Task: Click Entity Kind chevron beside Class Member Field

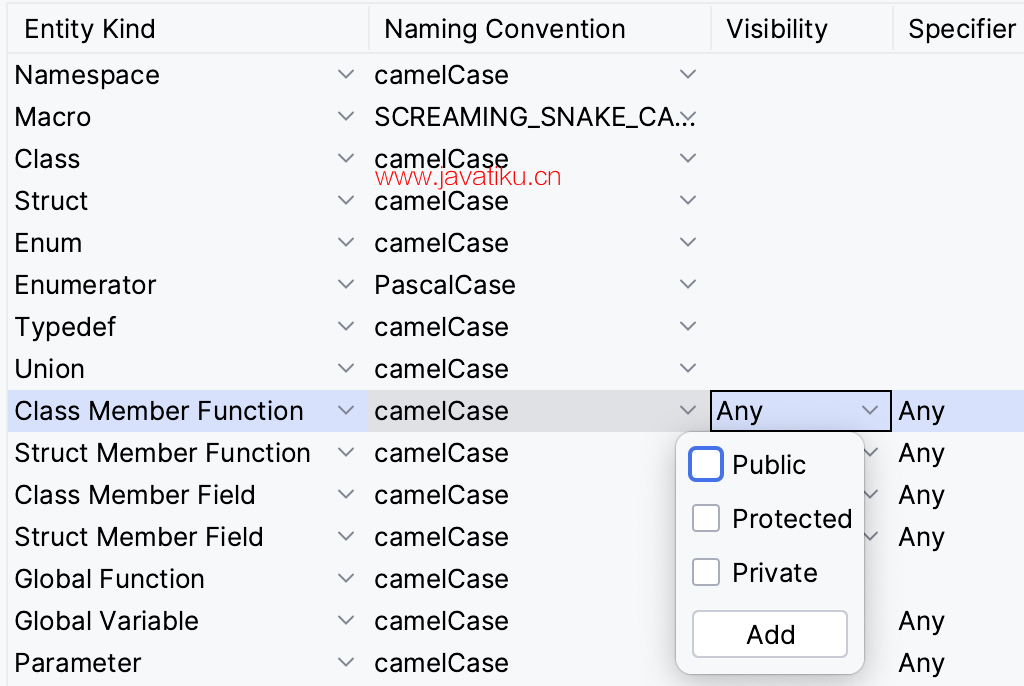Action: [346, 495]
